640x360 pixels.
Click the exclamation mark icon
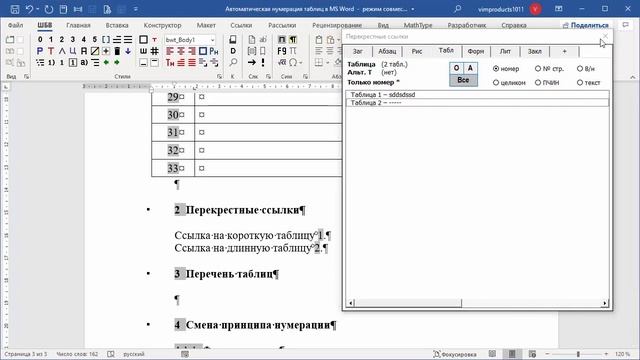tap(263, 62)
